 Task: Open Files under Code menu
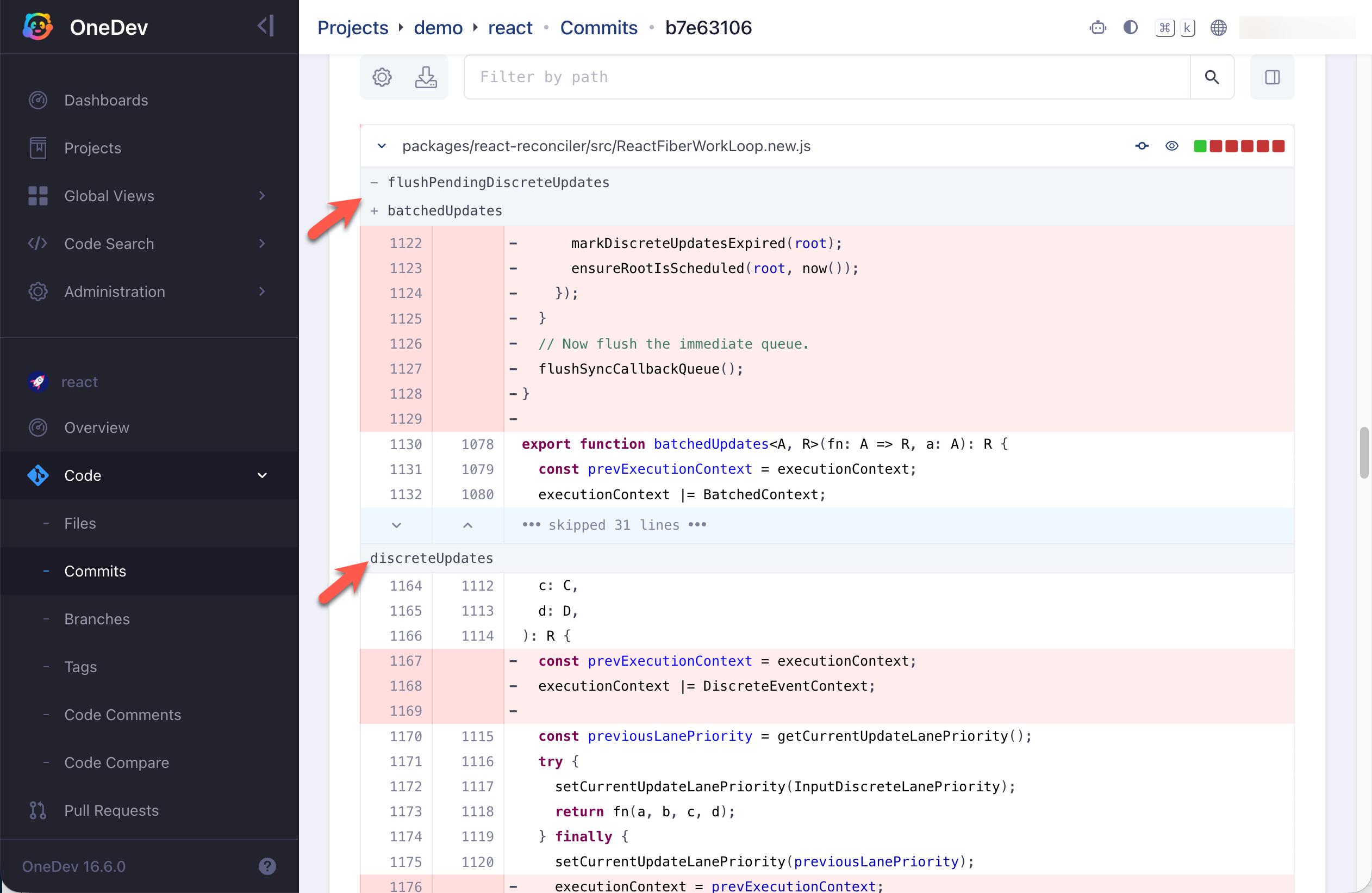(x=80, y=523)
